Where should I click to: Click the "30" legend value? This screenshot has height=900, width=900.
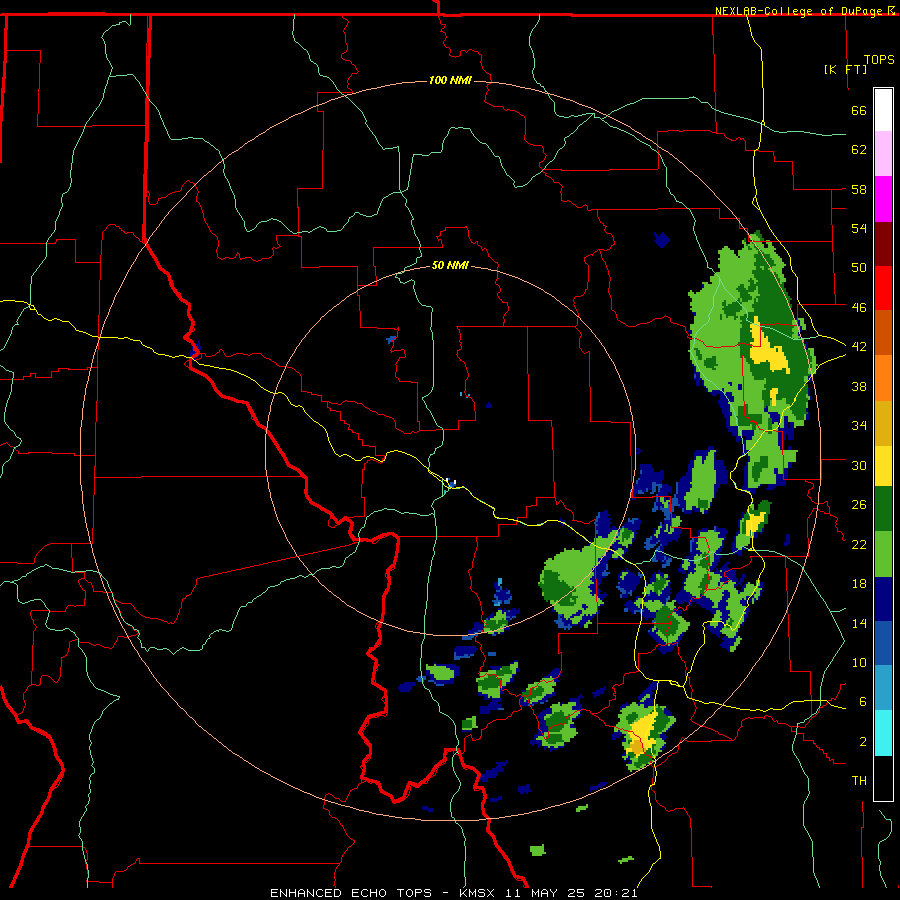[x=859, y=465]
